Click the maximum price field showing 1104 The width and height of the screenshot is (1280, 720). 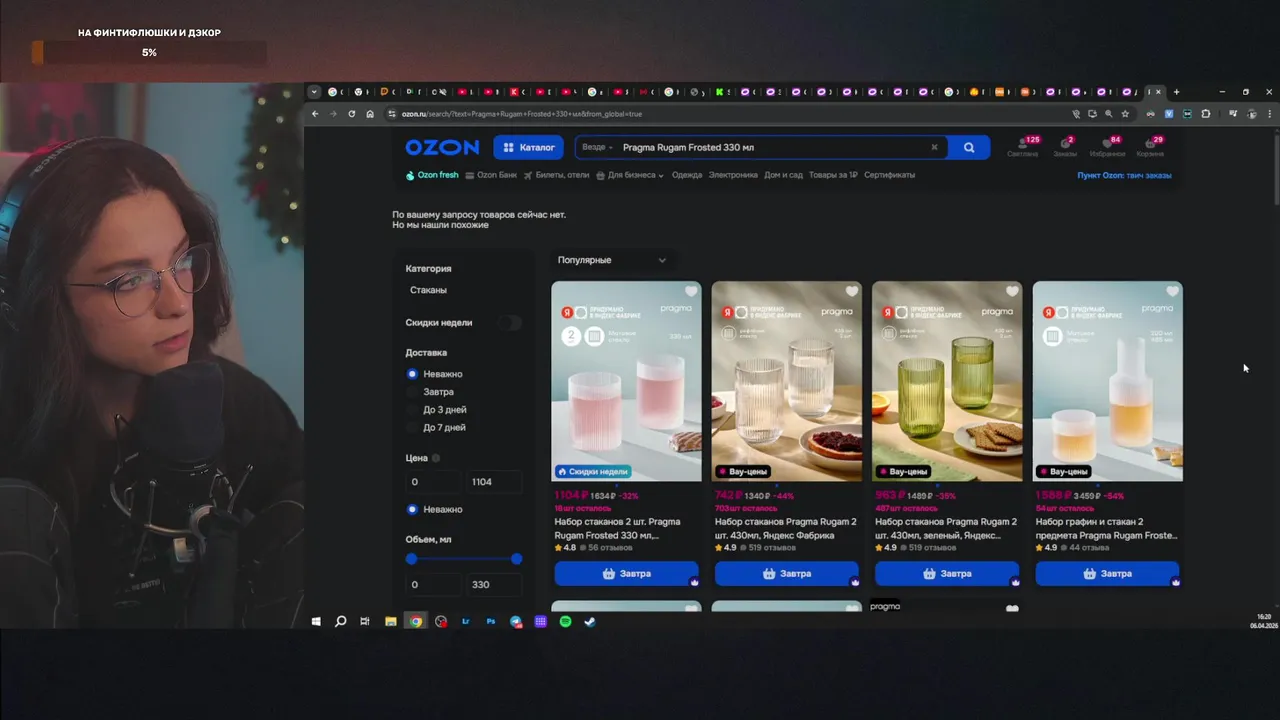click(493, 482)
